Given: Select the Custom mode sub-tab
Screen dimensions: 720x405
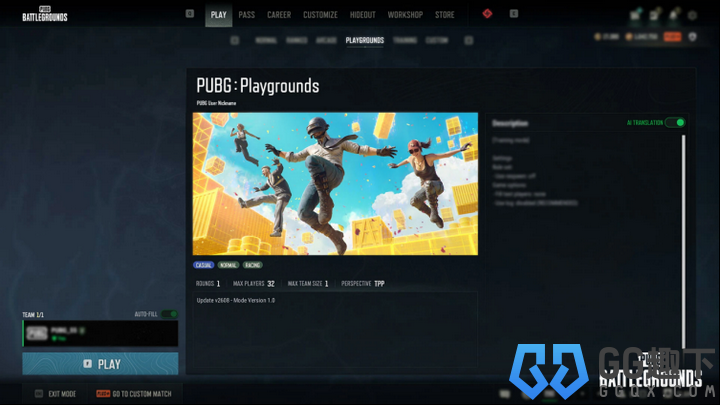Looking at the screenshot, I should click(437, 40).
